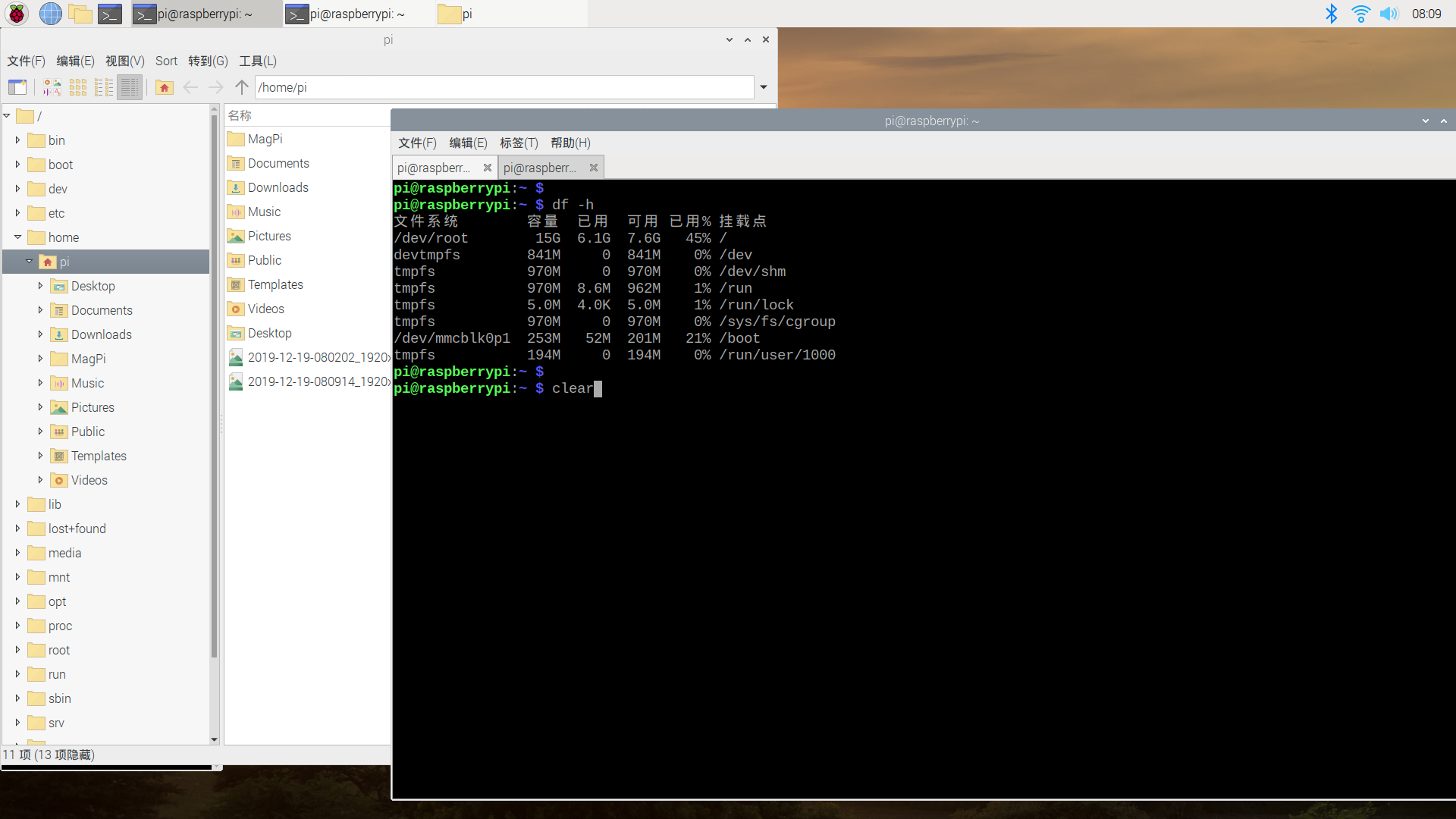Collapse the pi folder in tree

[x=29, y=262]
